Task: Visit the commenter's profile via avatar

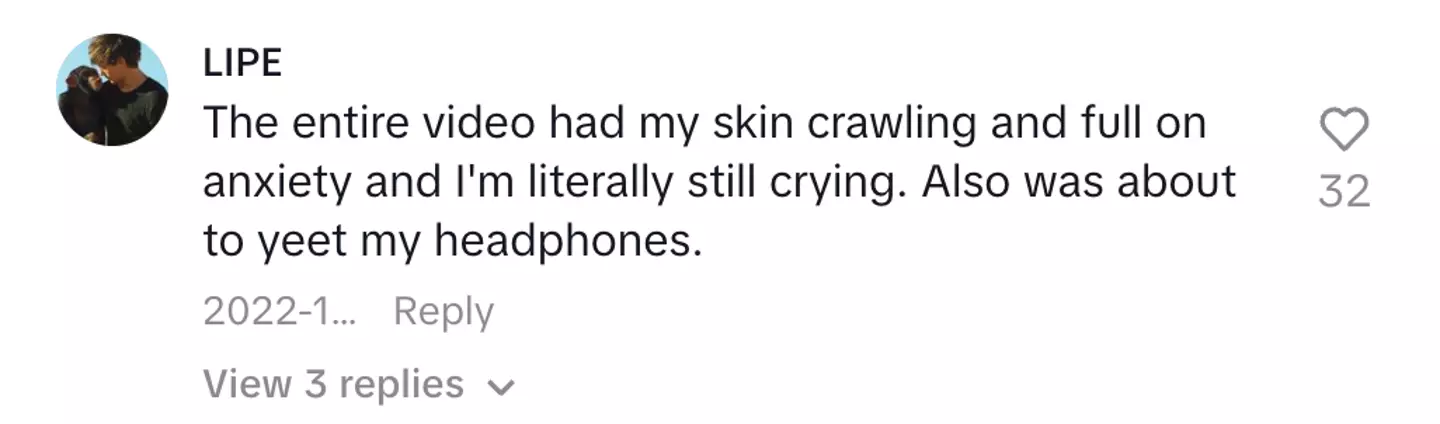Action: click(112, 90)
